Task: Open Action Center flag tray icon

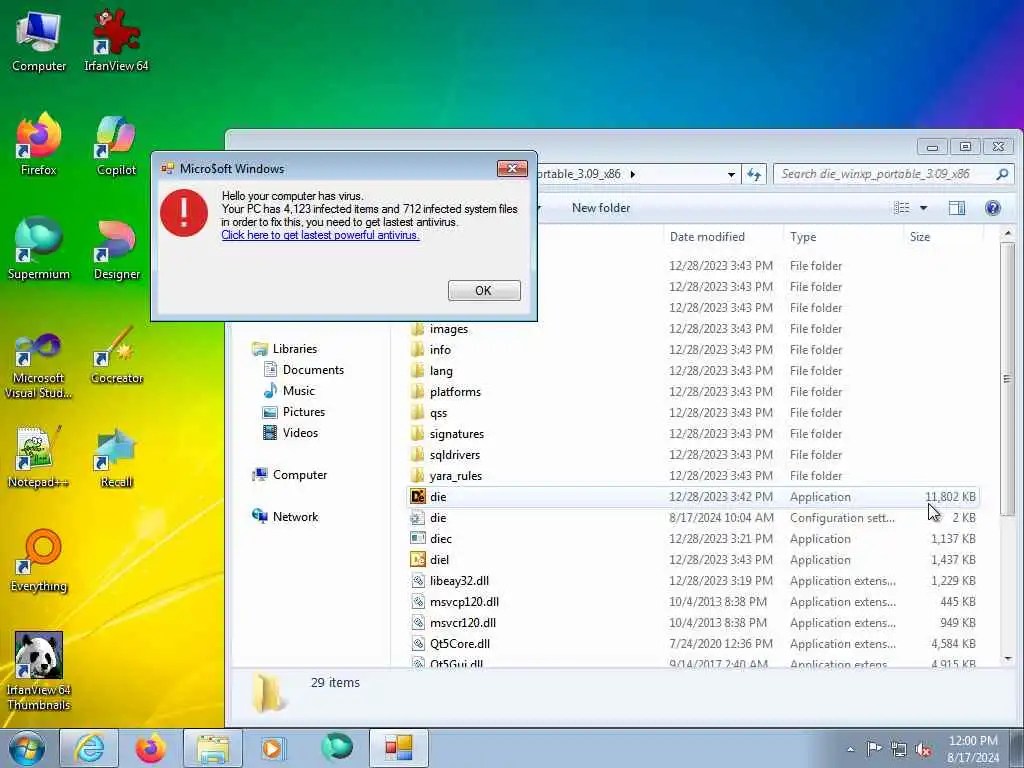Action: click(x=874, y=748)
